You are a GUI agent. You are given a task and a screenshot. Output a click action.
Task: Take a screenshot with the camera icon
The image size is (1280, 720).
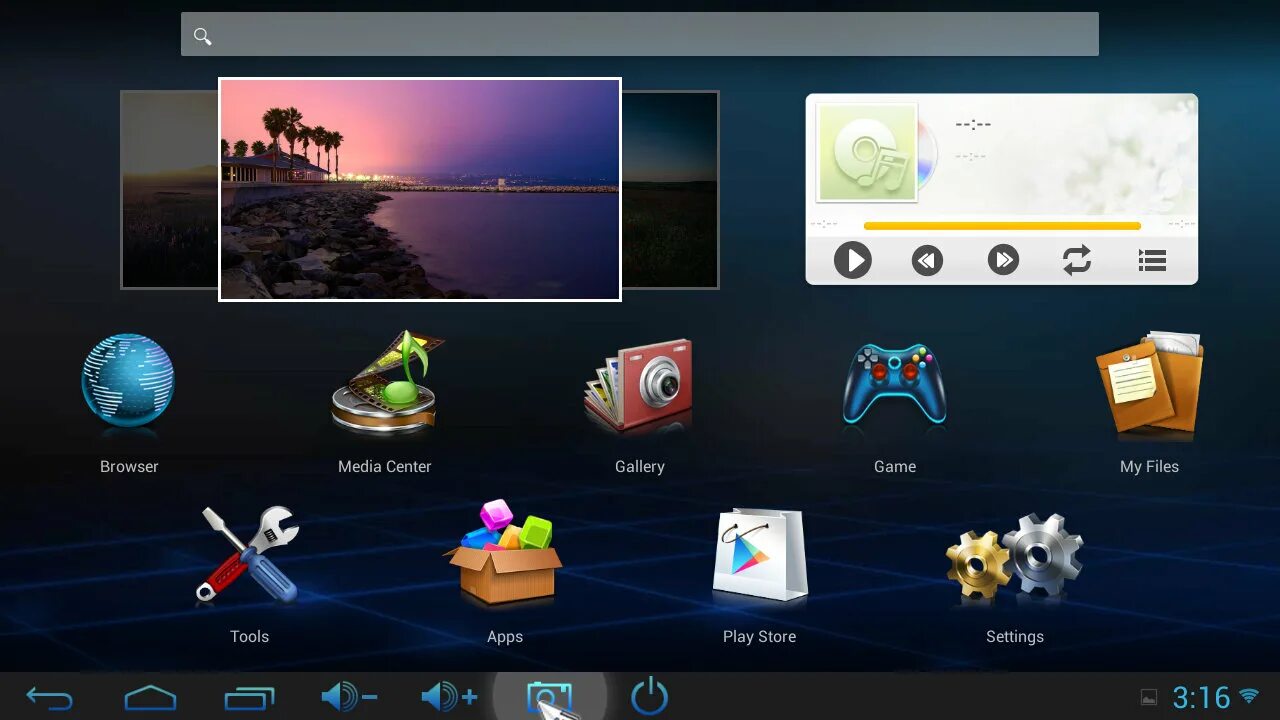click(x=549, y=697)
